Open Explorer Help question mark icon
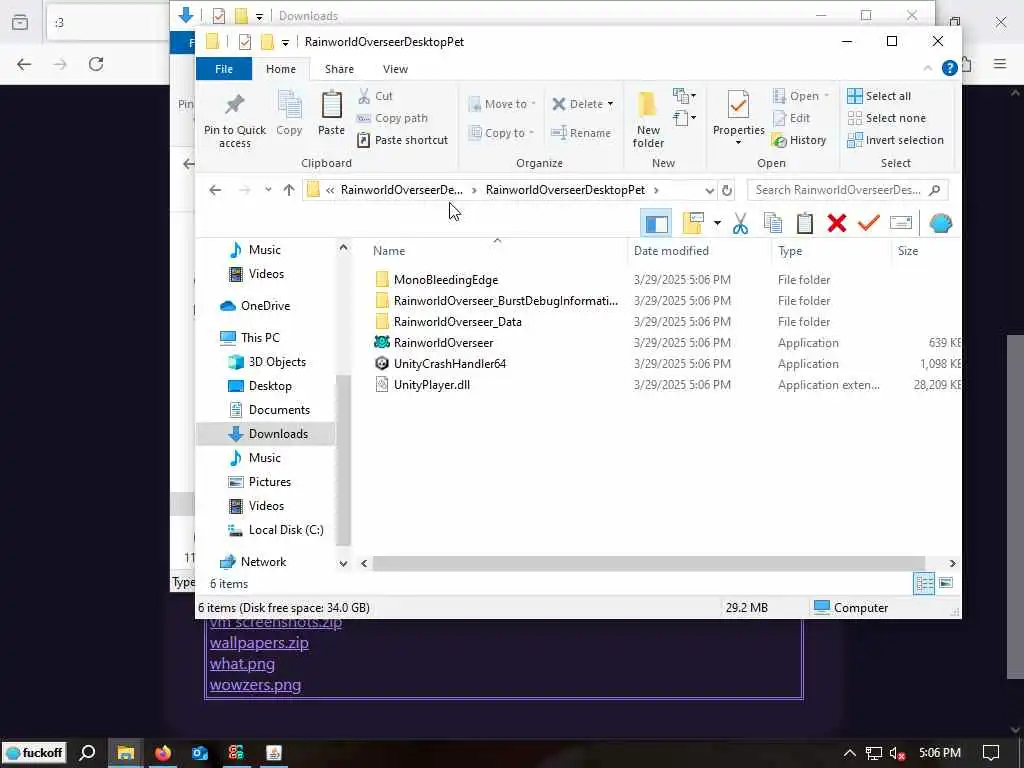The width and height of the screenshot is (1024, 768). 949,68
